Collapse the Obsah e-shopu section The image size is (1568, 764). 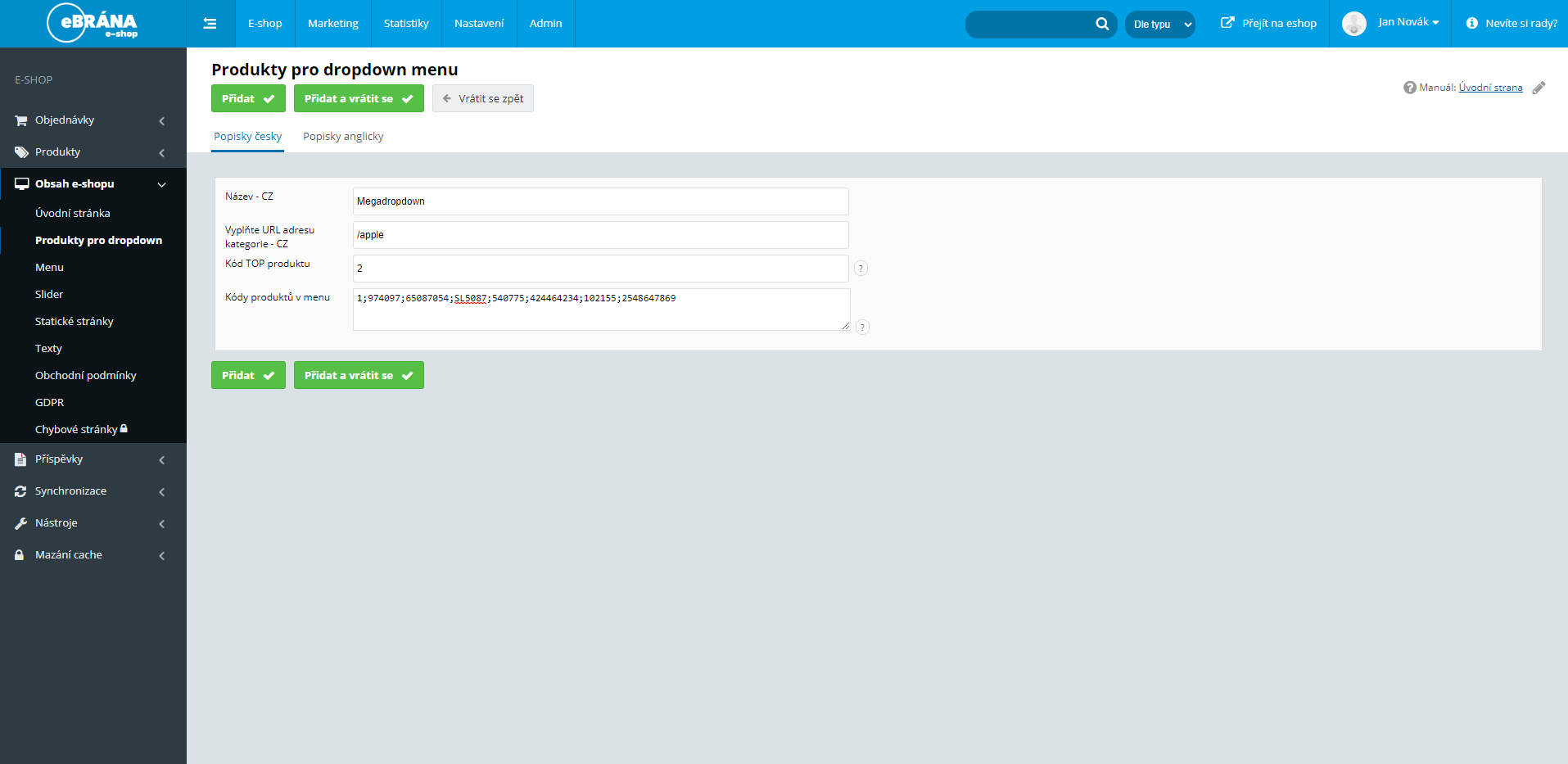(162, 185)
